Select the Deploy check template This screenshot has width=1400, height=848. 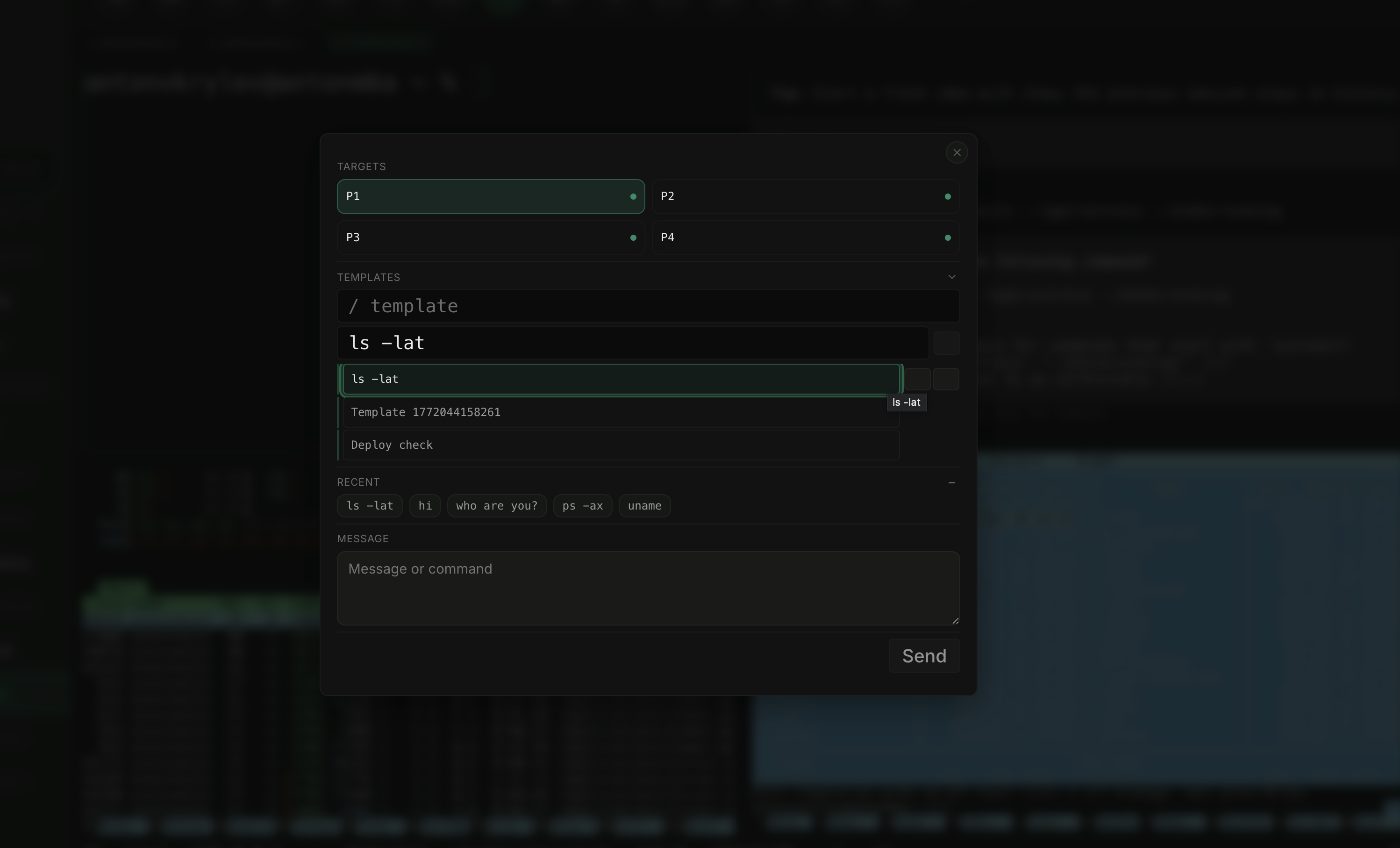[x=620, y=445]
